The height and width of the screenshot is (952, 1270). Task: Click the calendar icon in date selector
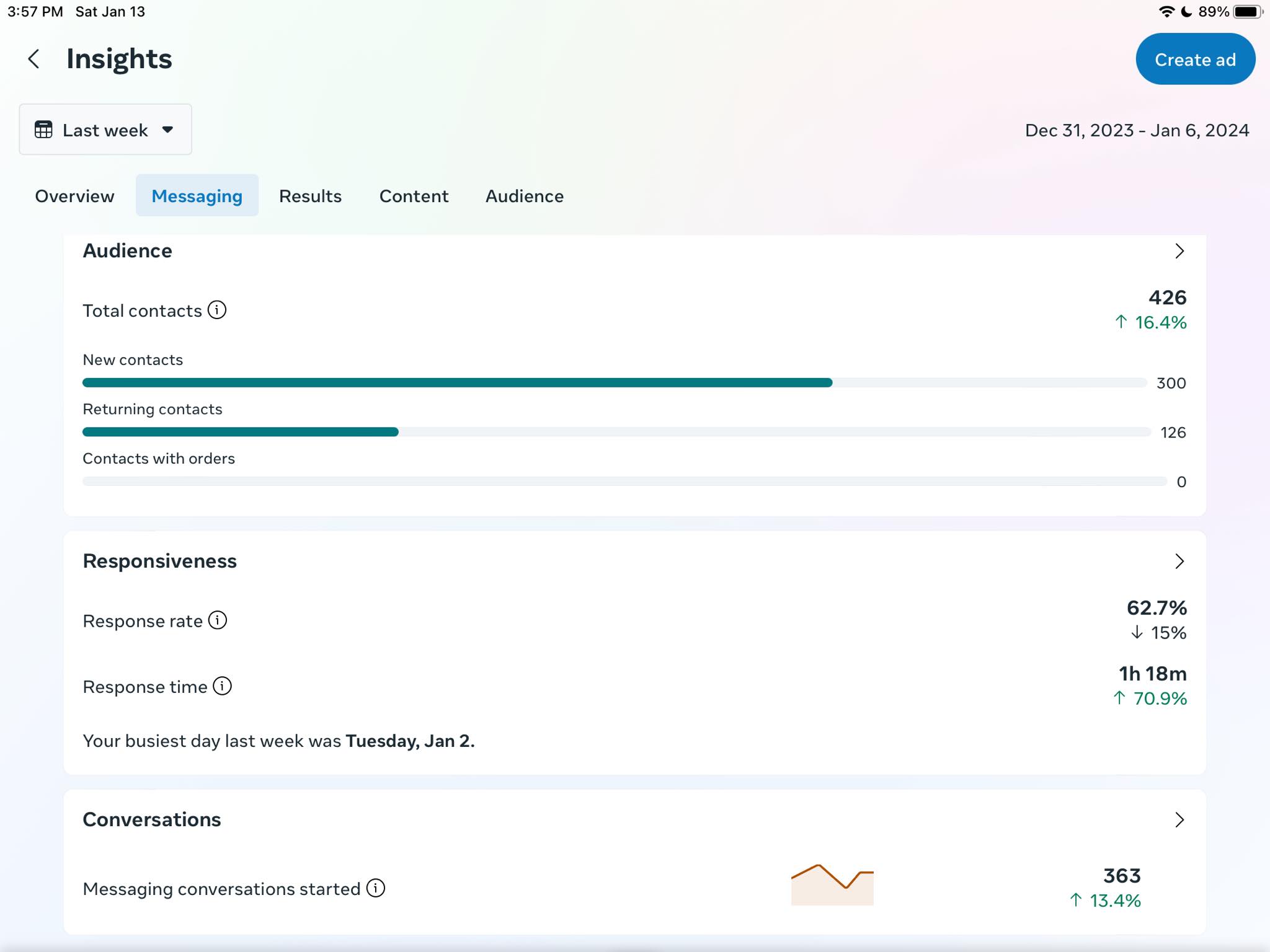43,130
